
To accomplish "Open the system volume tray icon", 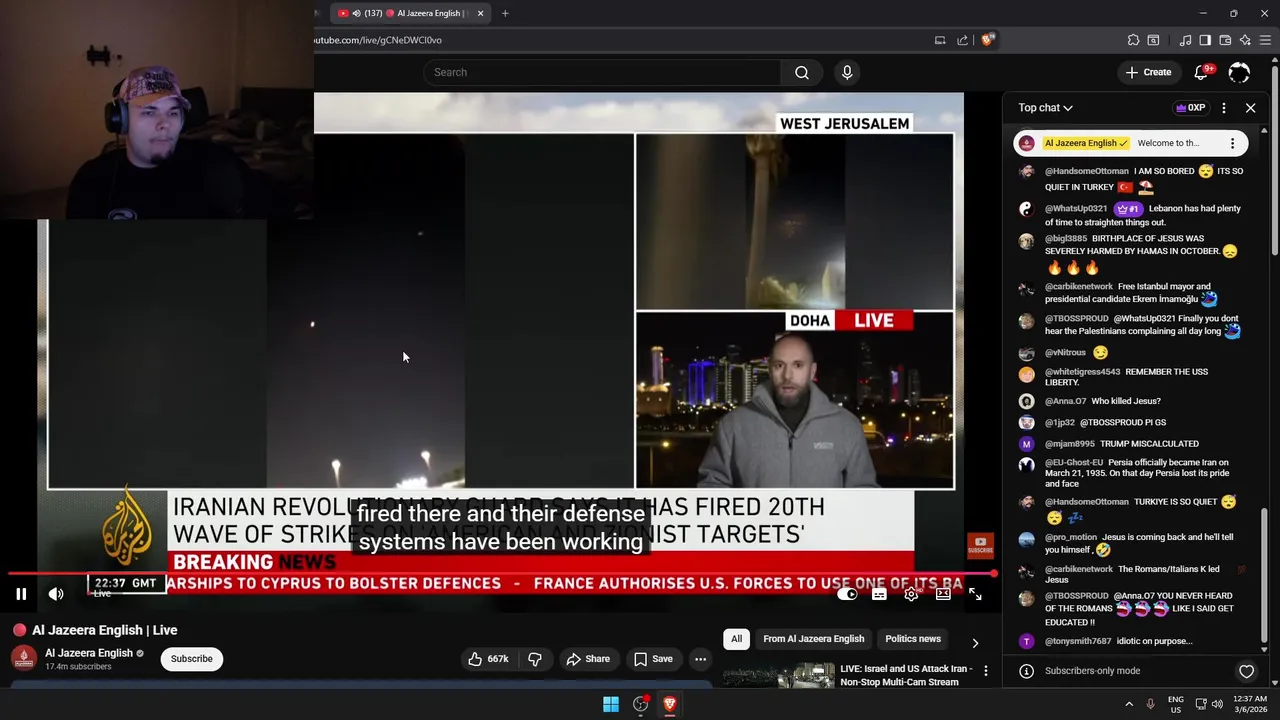I will (x=1217, y=704).
